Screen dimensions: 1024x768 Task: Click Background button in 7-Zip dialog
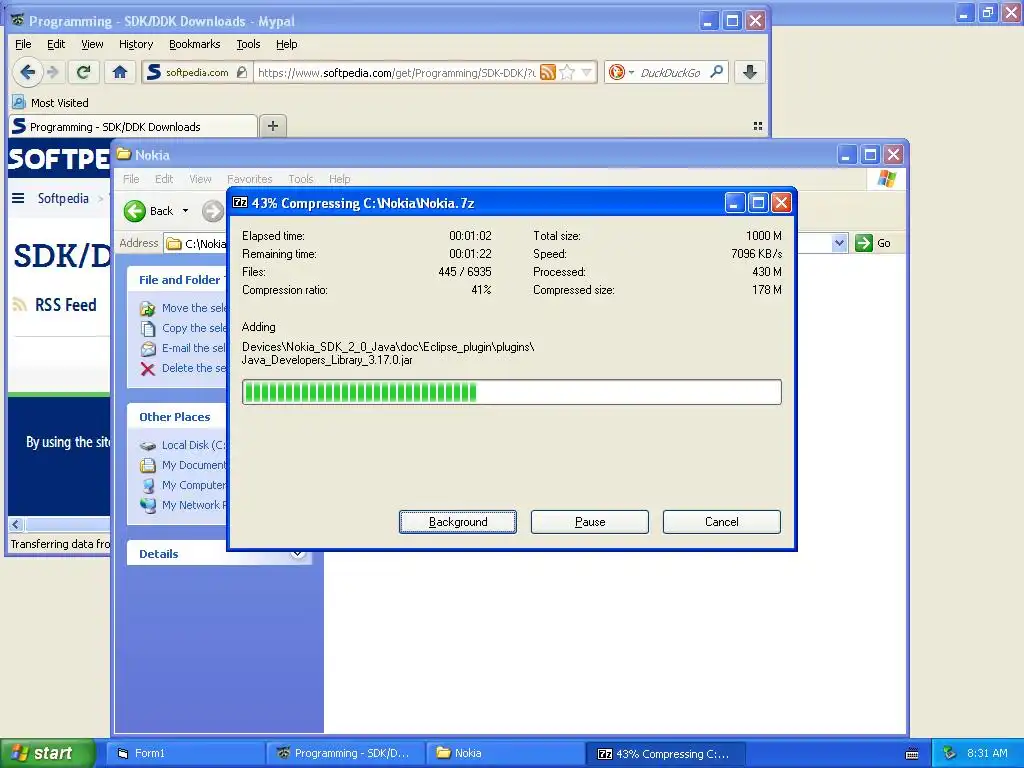[x=458, y=522]
